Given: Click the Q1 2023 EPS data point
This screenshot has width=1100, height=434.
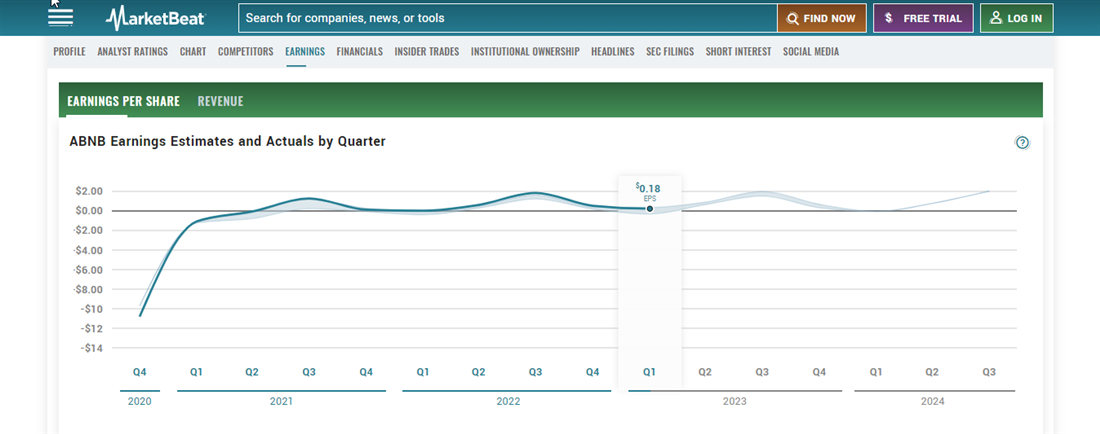Looking at the screenshot, I should pyautogui.click(x=649, y=209).
